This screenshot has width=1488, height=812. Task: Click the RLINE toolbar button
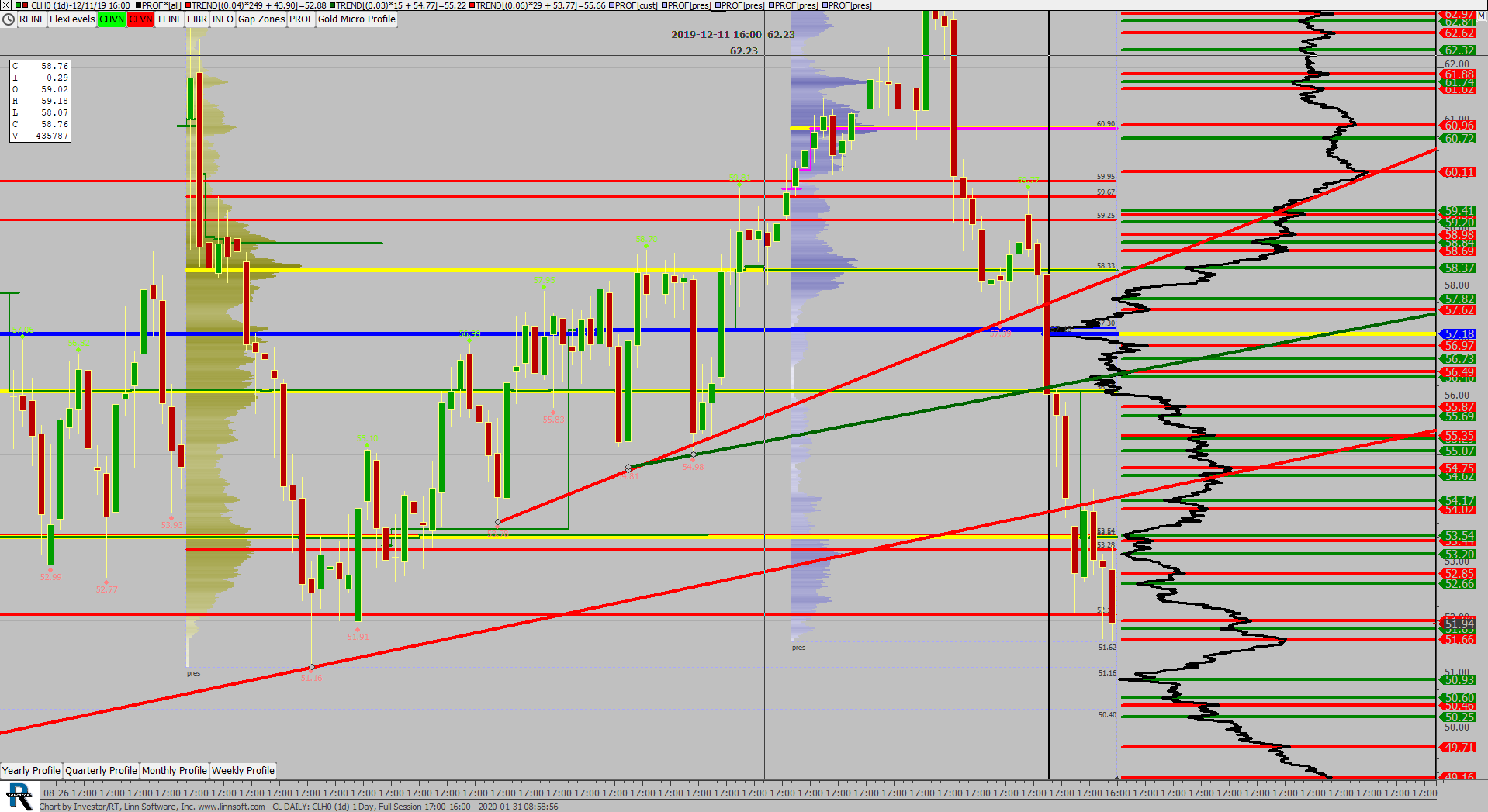tap(32, 19)
